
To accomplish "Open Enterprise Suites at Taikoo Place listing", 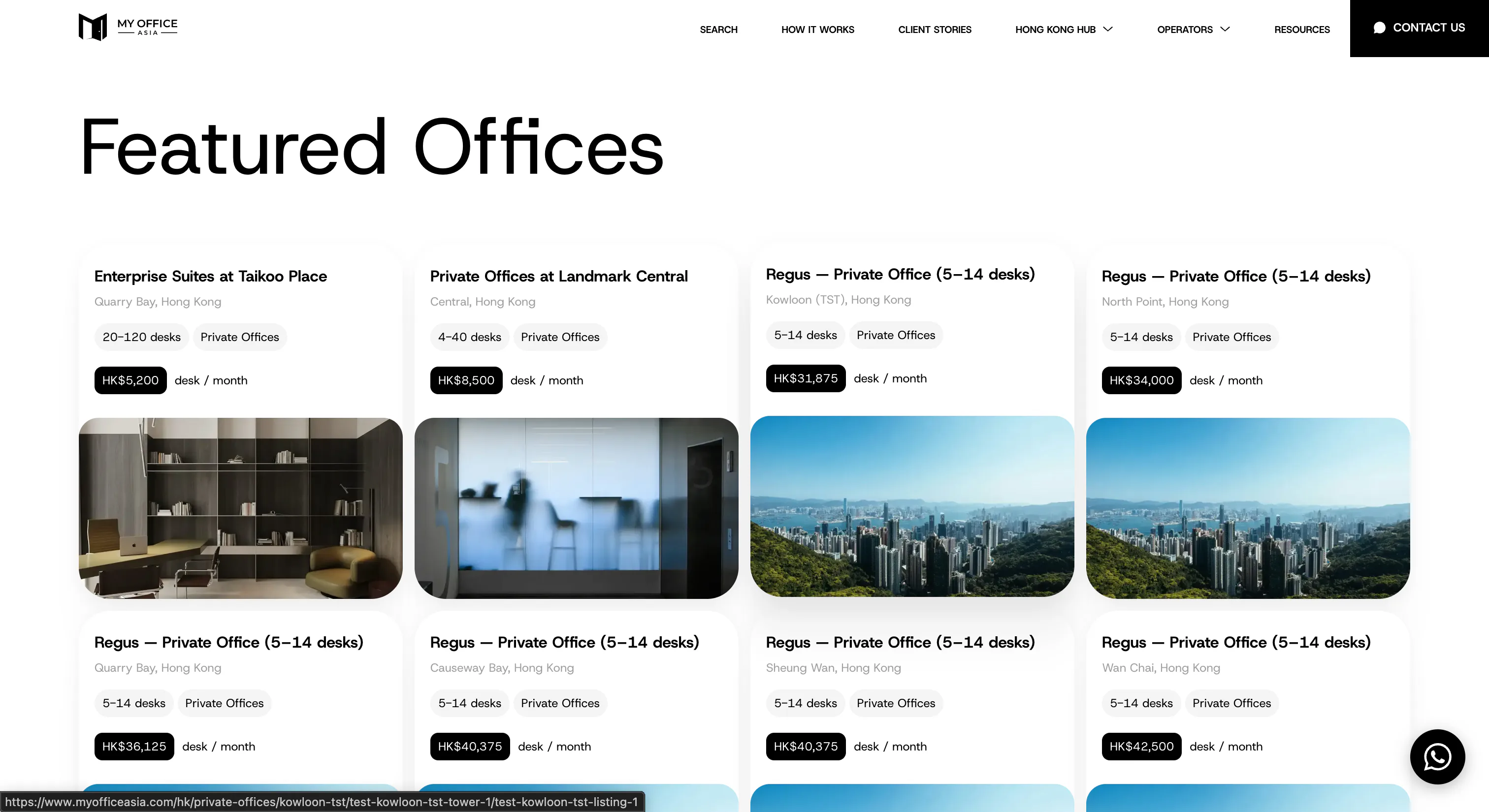I will click(x=210, y=276).
